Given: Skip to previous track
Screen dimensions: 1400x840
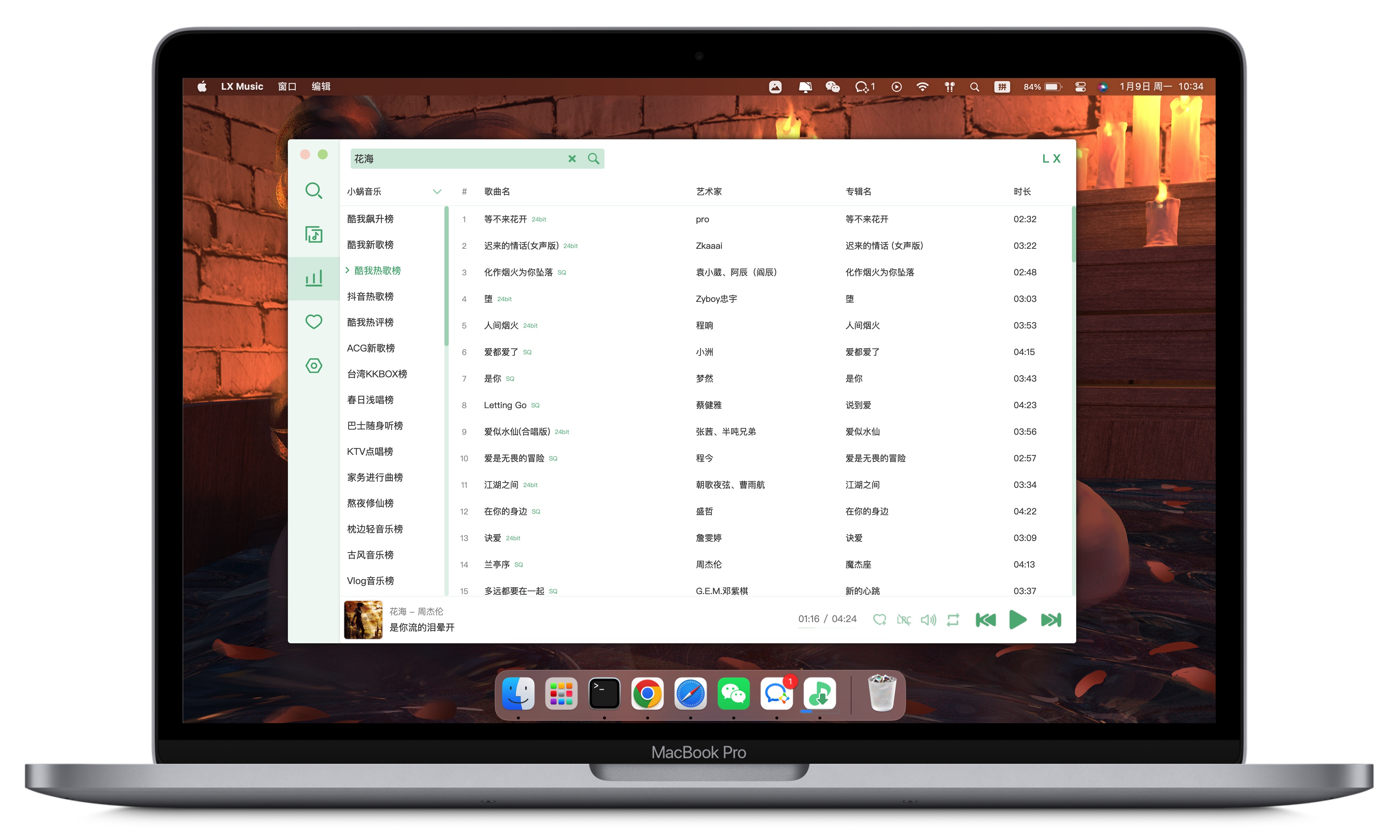Looking at the screenshot, I should coord(985,620).
